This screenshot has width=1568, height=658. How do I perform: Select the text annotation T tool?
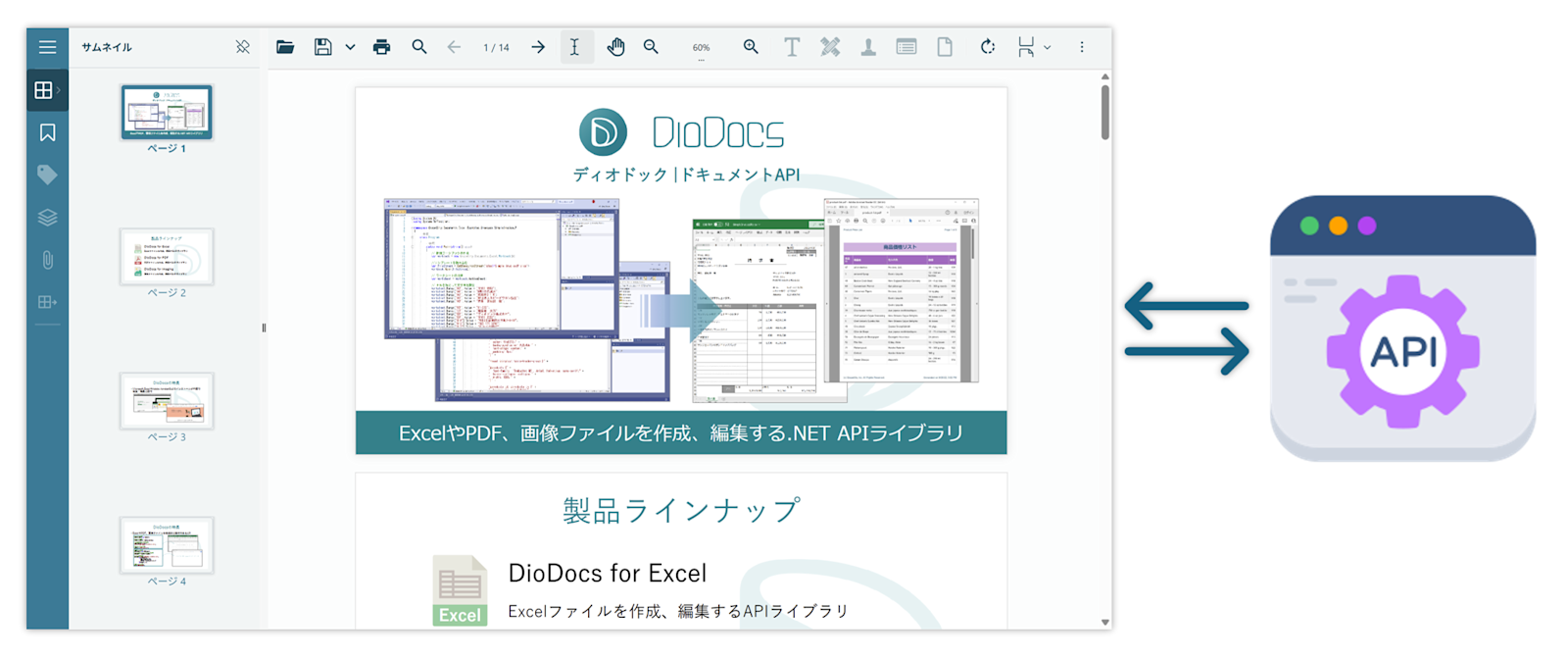[792, 47]
